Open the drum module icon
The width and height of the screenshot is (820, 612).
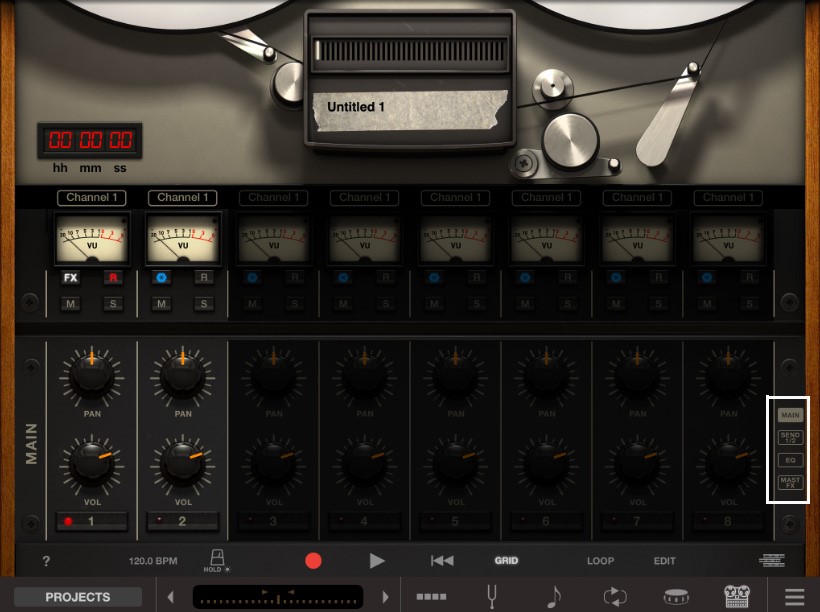click(x=676, y=597)
